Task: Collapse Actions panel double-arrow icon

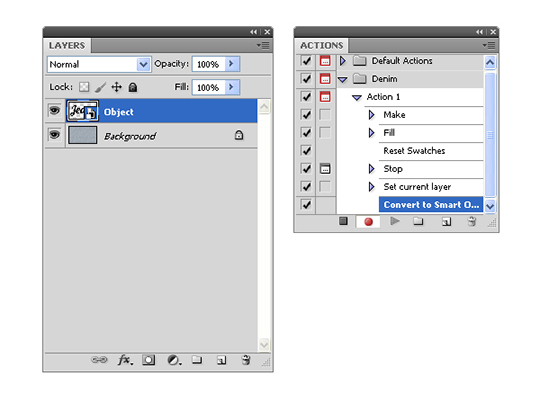Action: coord(480,32)
